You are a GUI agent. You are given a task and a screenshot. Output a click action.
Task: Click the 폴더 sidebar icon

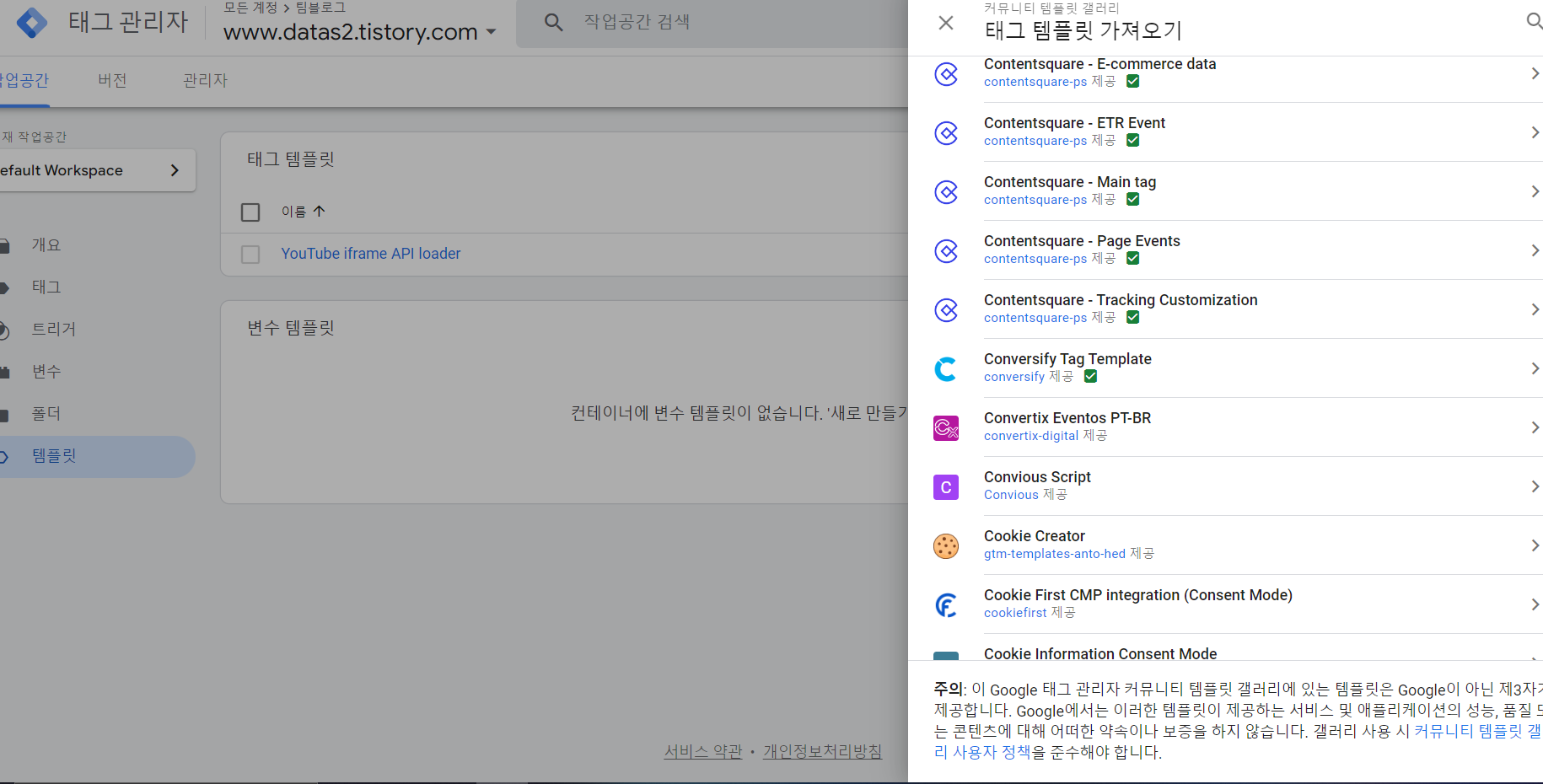(4, 415)
